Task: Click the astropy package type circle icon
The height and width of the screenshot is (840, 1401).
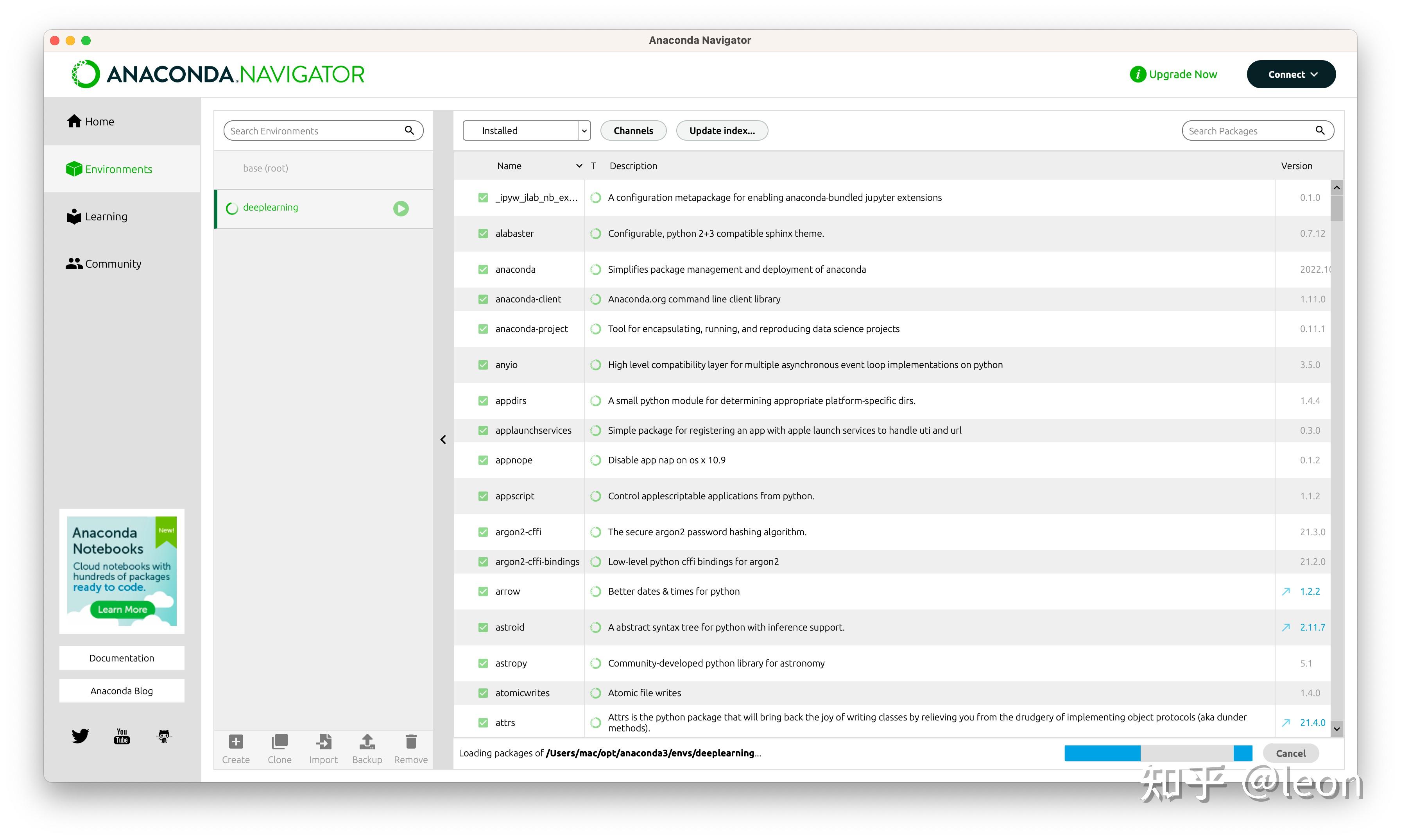Action: point(595,663)
